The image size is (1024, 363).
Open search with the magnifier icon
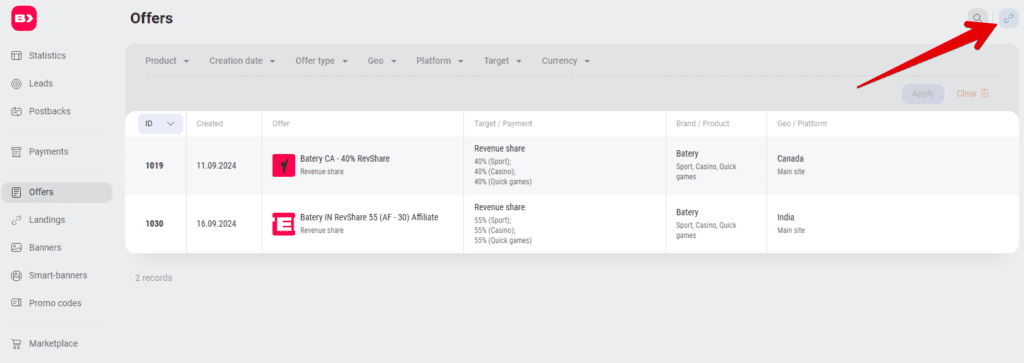point(977,18)
